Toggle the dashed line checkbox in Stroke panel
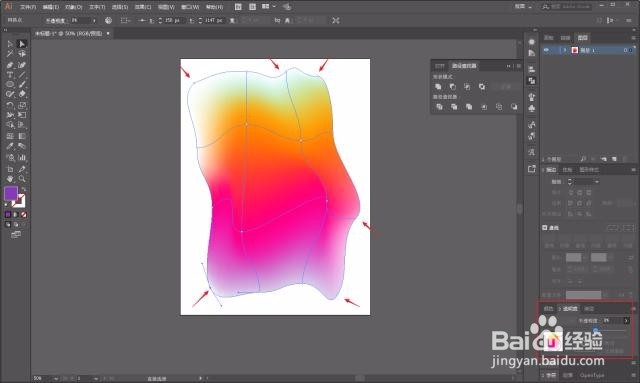The width and height of the screenshot is (640, 383). [x=545, y=227]
